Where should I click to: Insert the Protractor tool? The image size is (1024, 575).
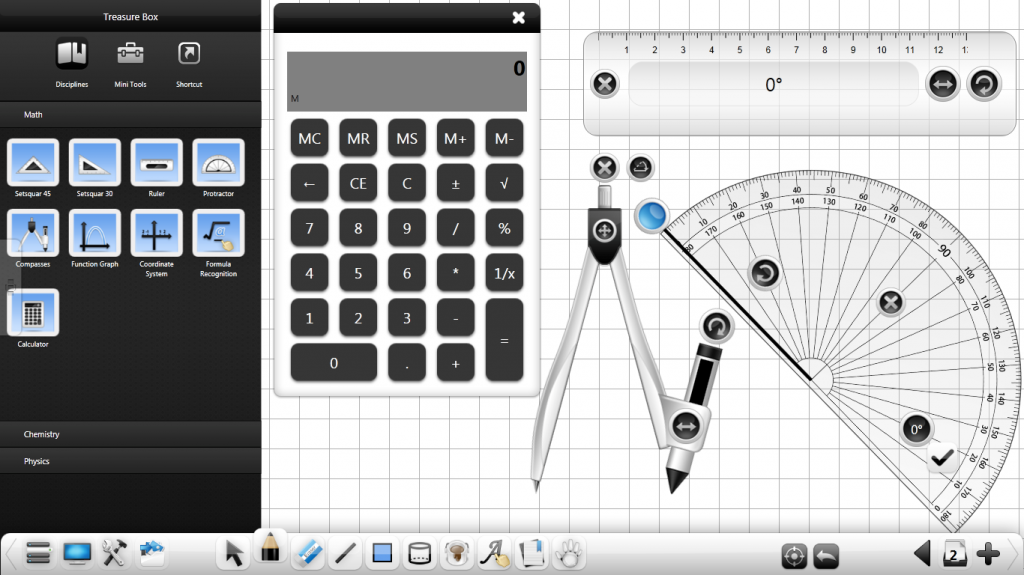218,163
